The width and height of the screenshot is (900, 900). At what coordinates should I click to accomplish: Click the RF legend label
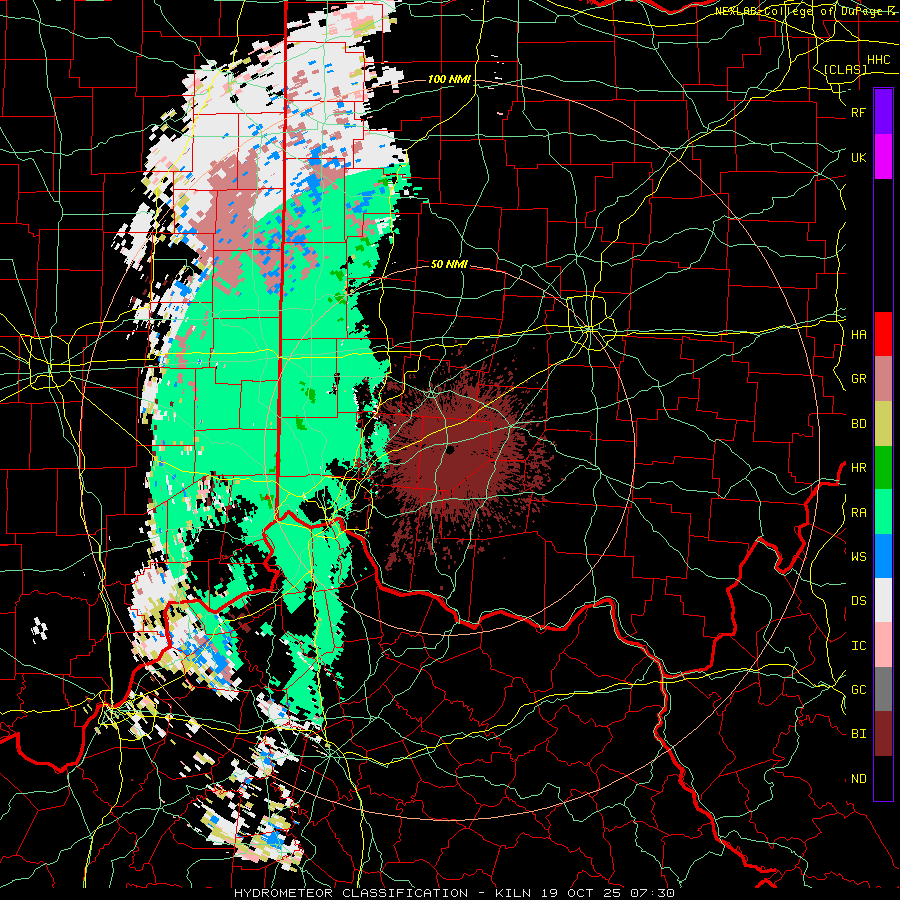[x=858, y=112]
